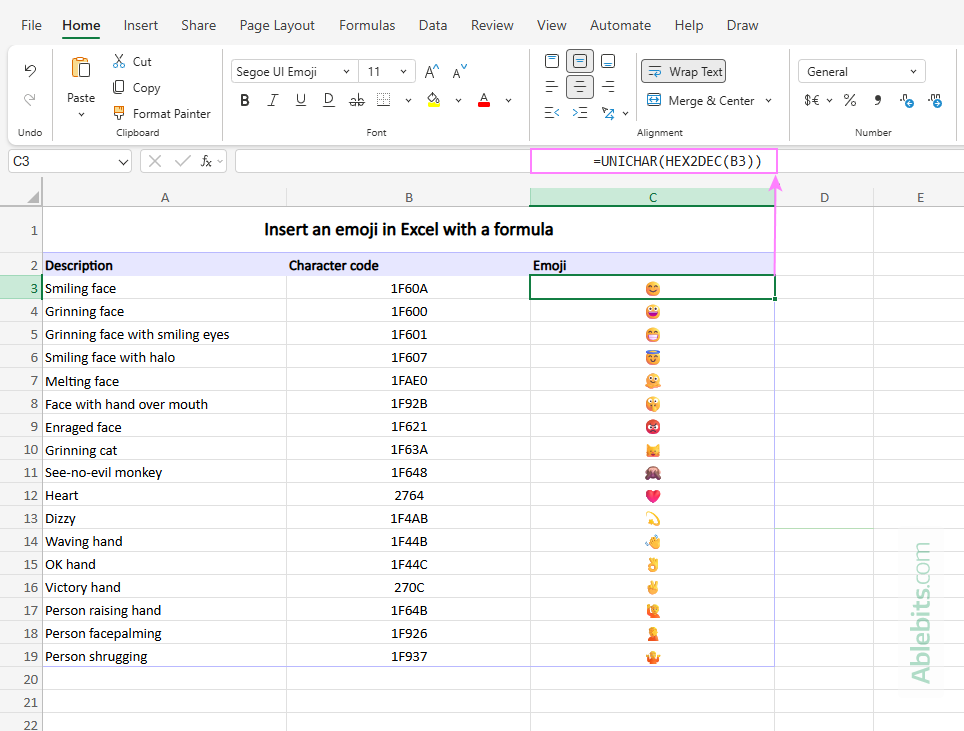This screenshot has width=964, height=731.
Task: Click the Insert Function fx icon
Action: coord(206,161)
